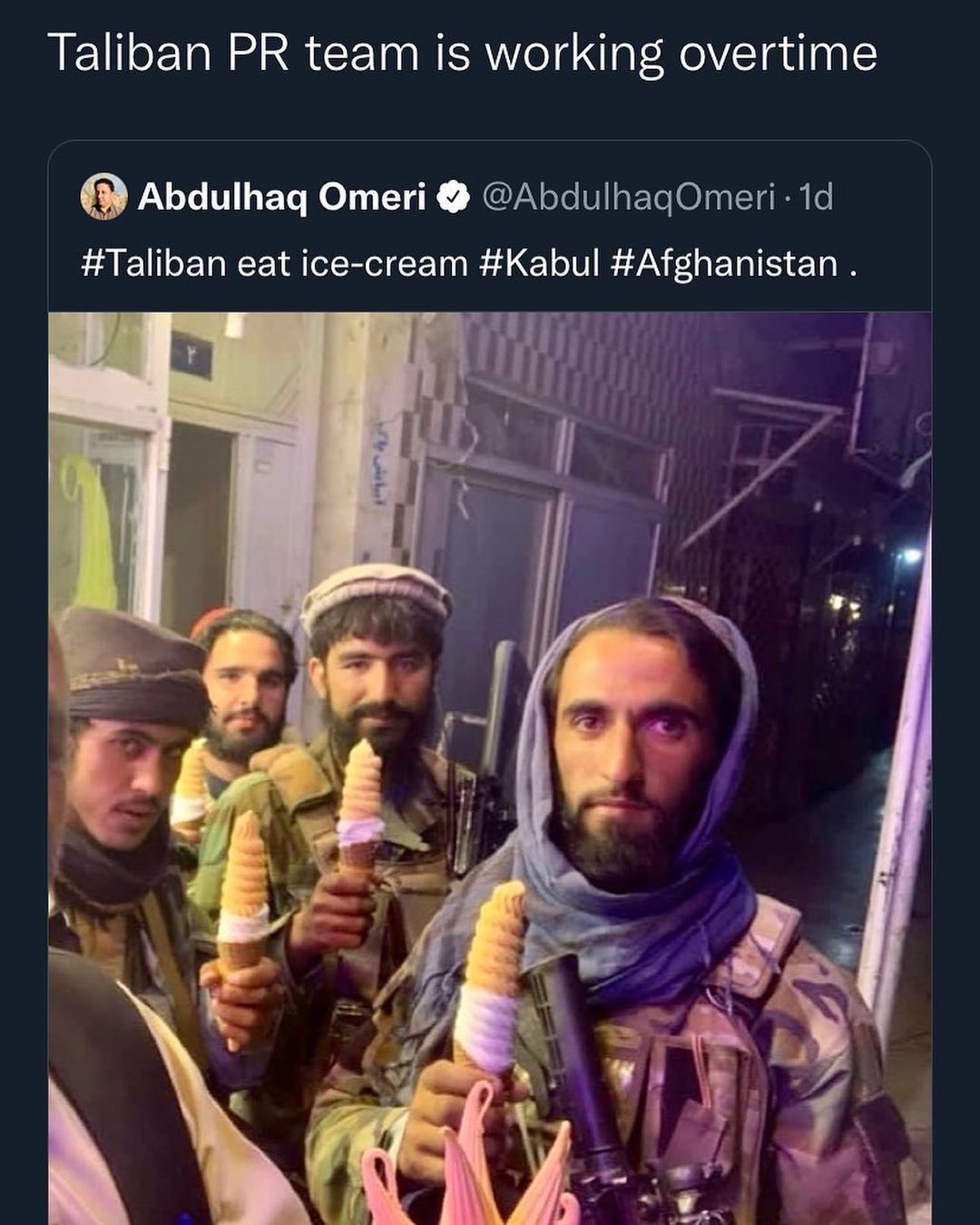
Task: Click the 'eat ice-cream' text in quoted tweet
Action: tap(352, 264)
